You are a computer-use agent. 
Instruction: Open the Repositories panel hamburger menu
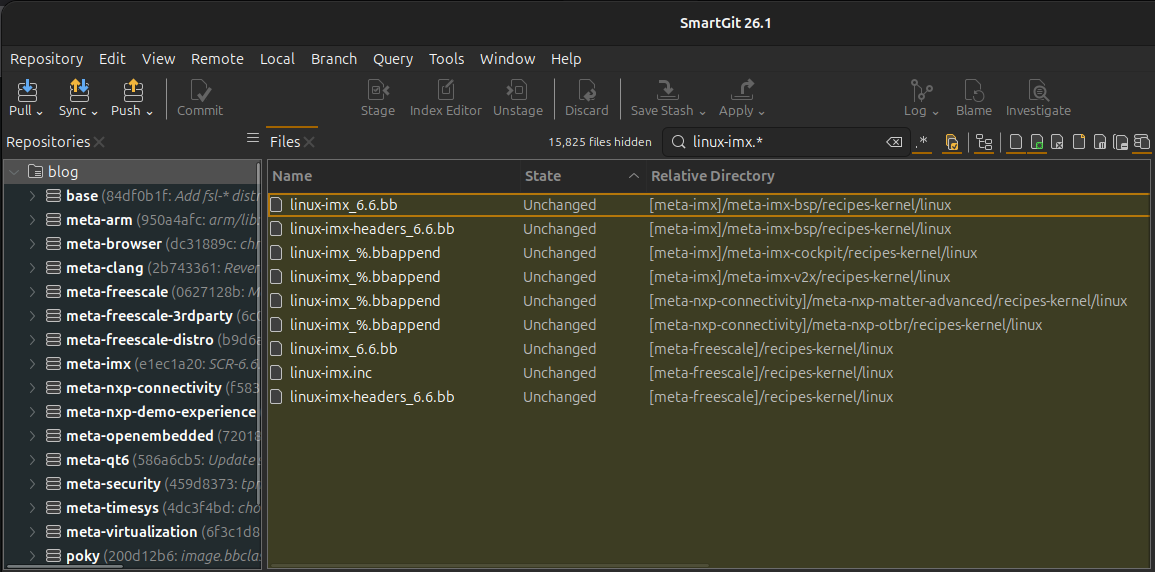pyautogui.click(x=253, y=138)
